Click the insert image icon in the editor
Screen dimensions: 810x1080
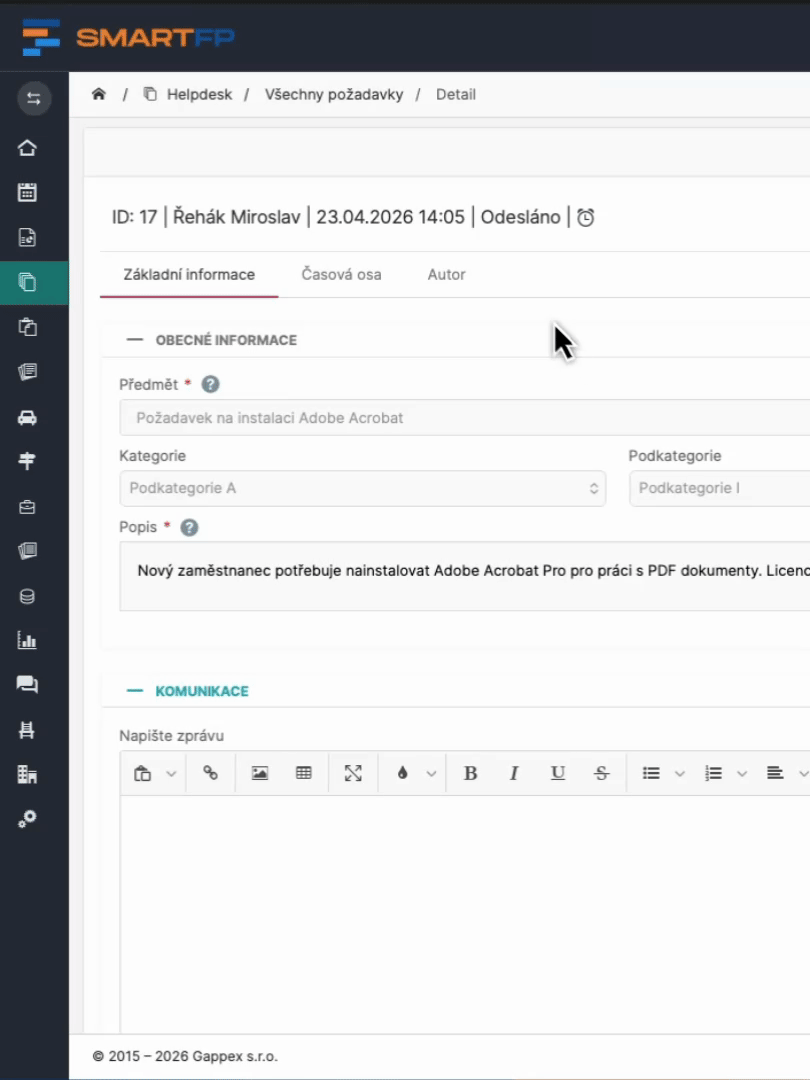click(260, 773)
